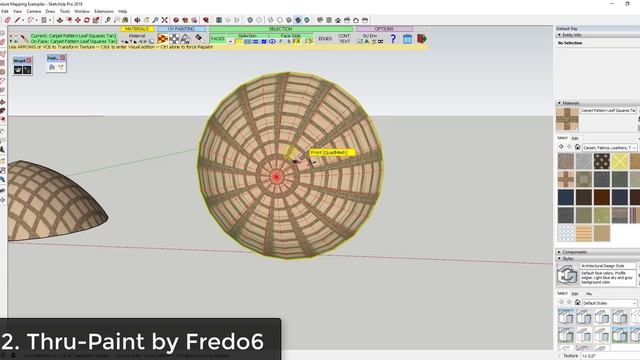Screen dimensions: 640x360
Task: Open the View menu
Action: [18, 11]
